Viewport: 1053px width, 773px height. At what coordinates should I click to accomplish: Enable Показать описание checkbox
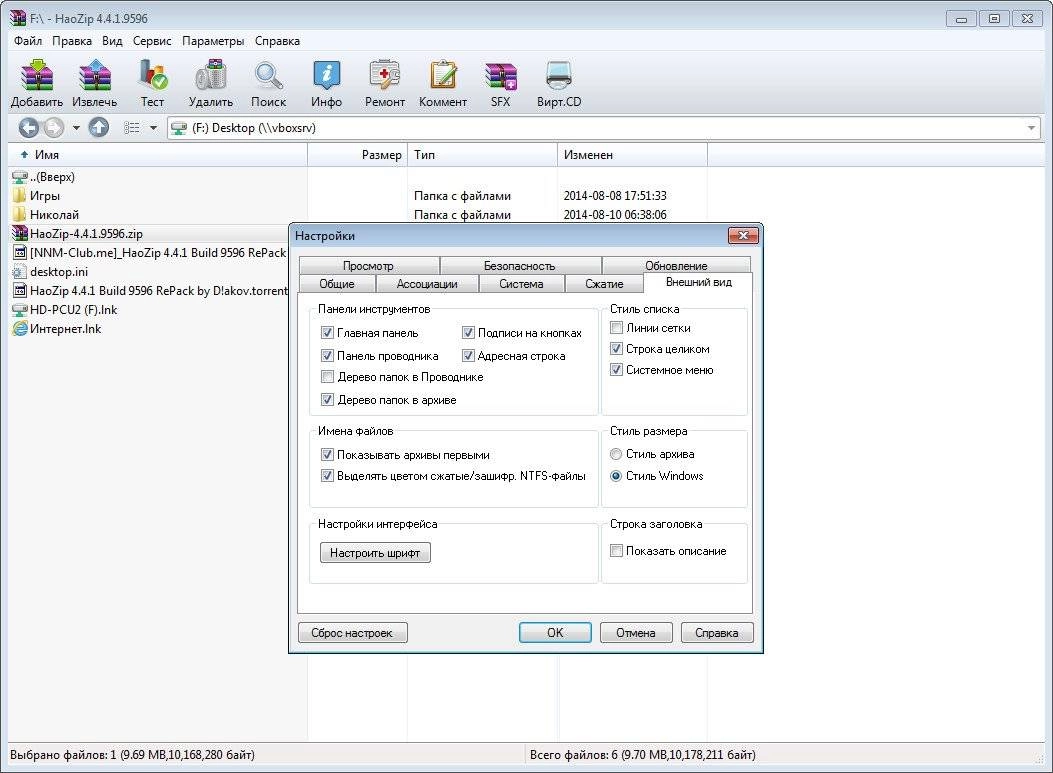point(616,551)
